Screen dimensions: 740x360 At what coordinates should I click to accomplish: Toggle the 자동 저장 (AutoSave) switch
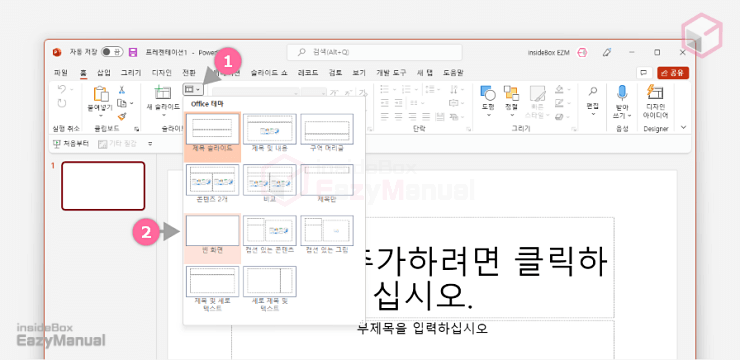click(x=112, y=52)
